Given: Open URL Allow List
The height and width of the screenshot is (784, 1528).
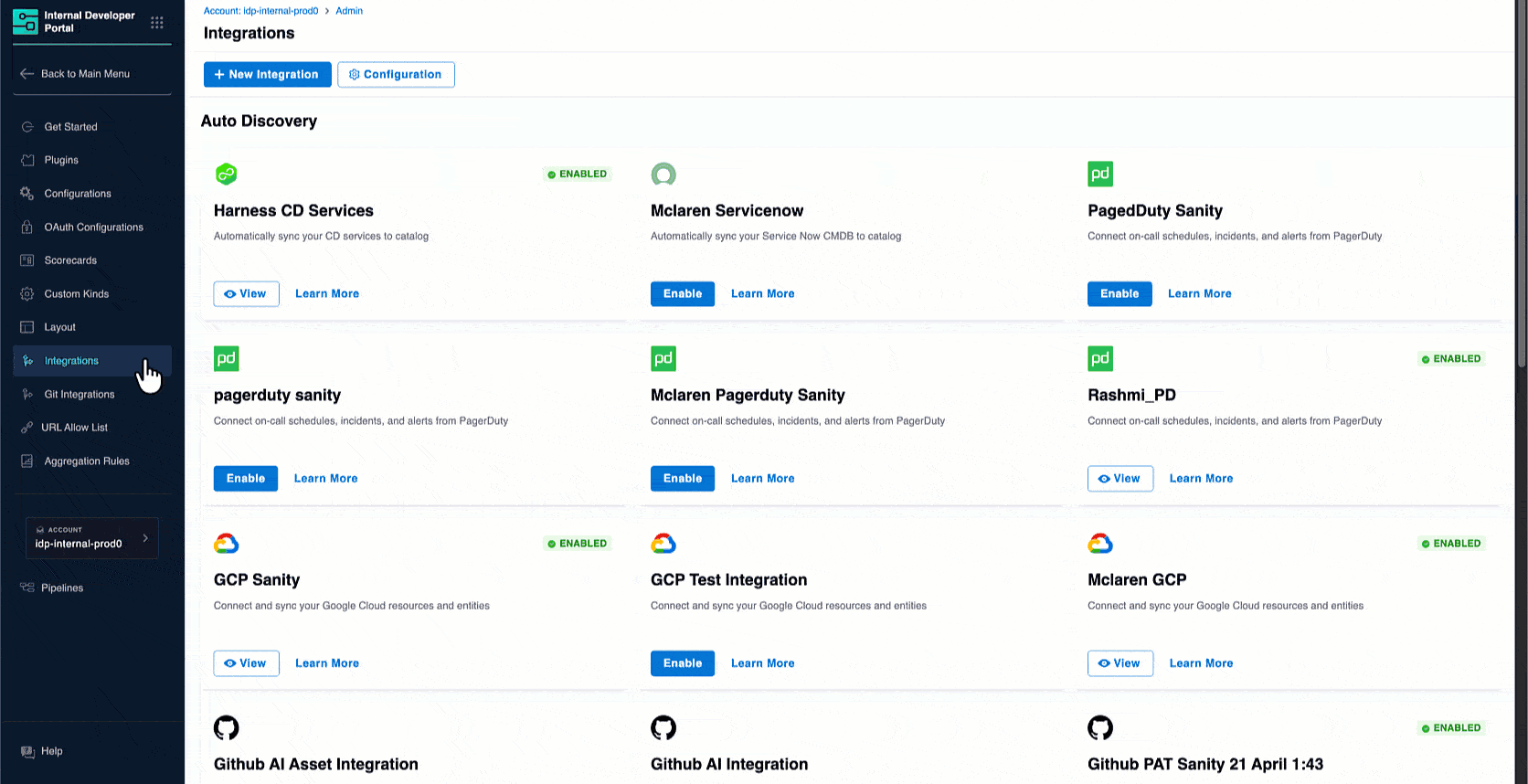Looking at the screenshot, I should tap(74, 428).
